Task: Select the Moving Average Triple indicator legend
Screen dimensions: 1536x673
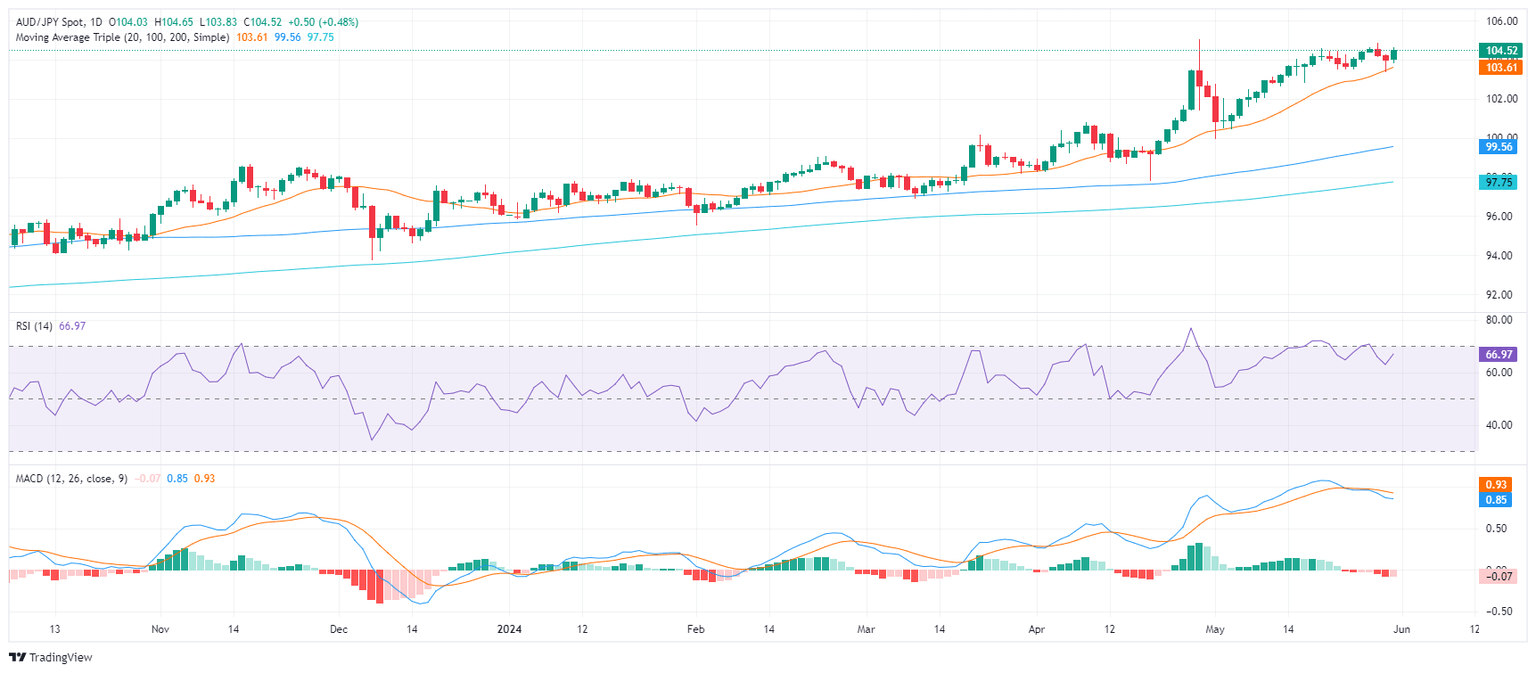Action: click(x=122, y=37)
